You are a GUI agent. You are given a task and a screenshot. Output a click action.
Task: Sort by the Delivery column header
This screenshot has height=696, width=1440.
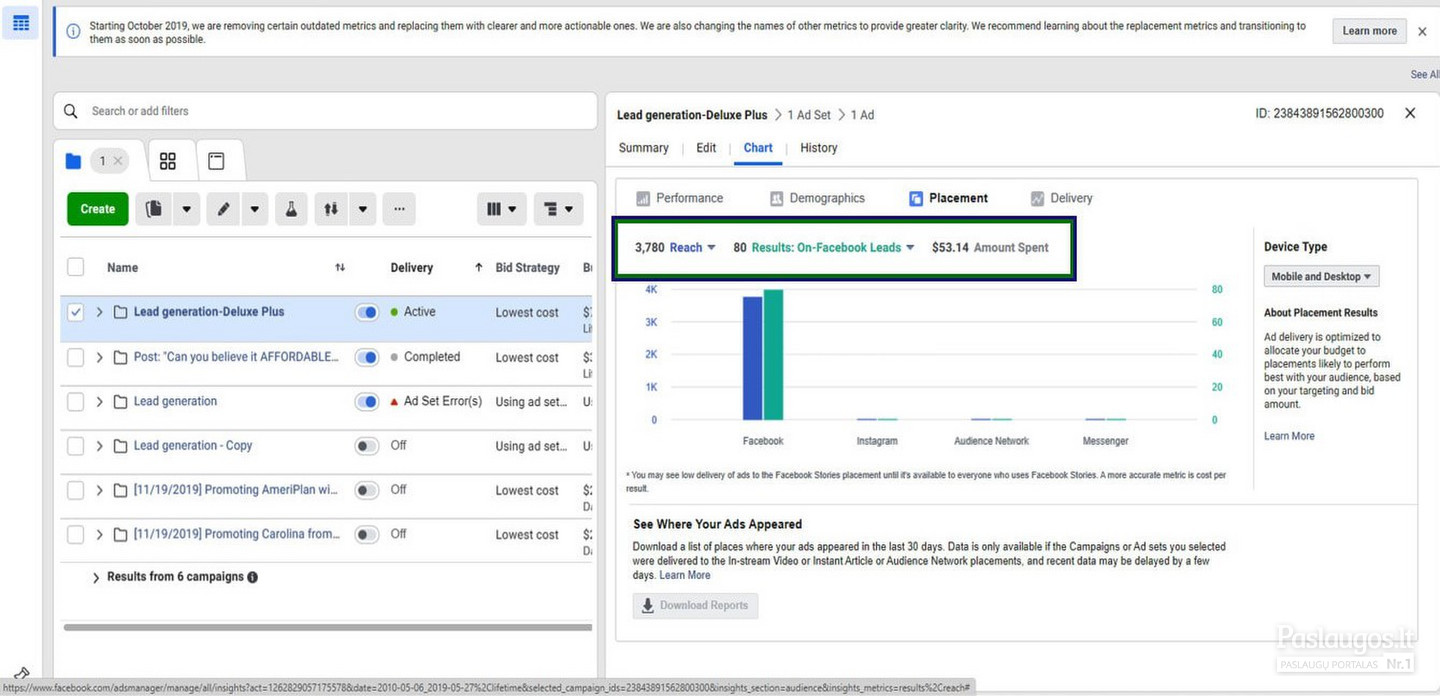(x=411, y=268)
